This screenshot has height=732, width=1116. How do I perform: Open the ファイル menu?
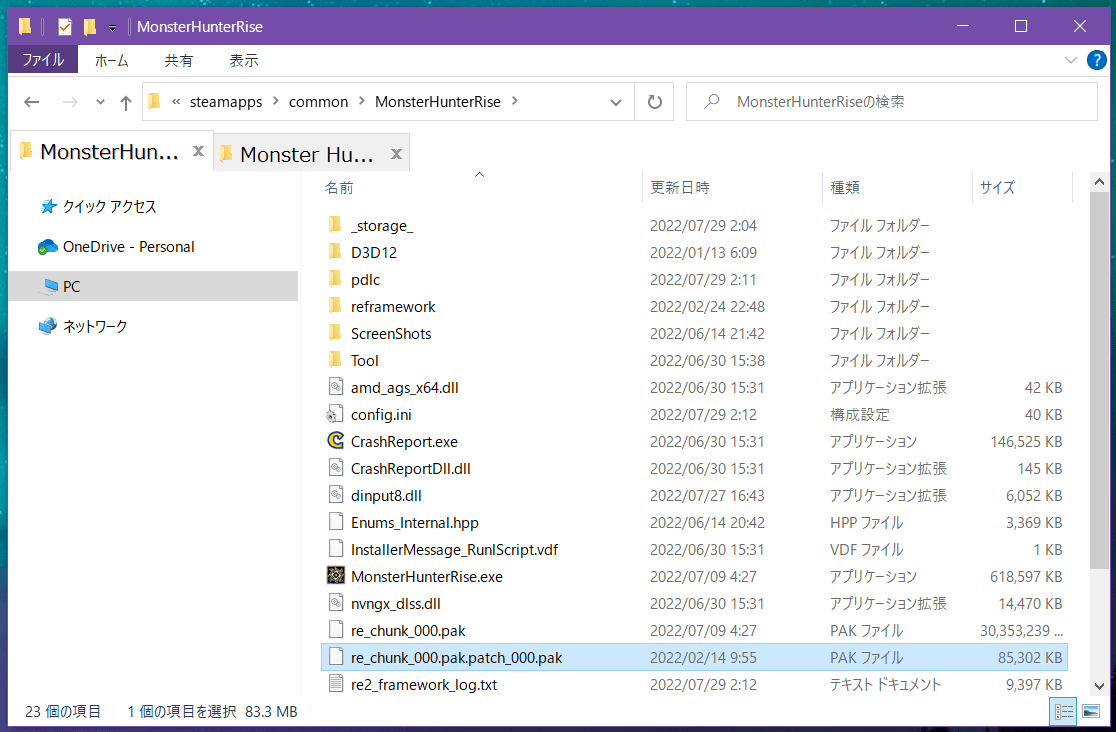point(43,61)
